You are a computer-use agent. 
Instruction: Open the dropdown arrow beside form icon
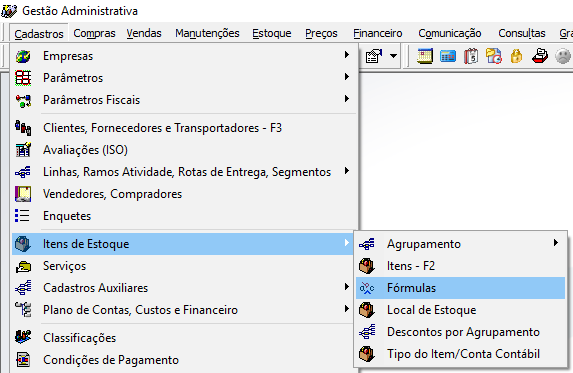pos(393,56)
